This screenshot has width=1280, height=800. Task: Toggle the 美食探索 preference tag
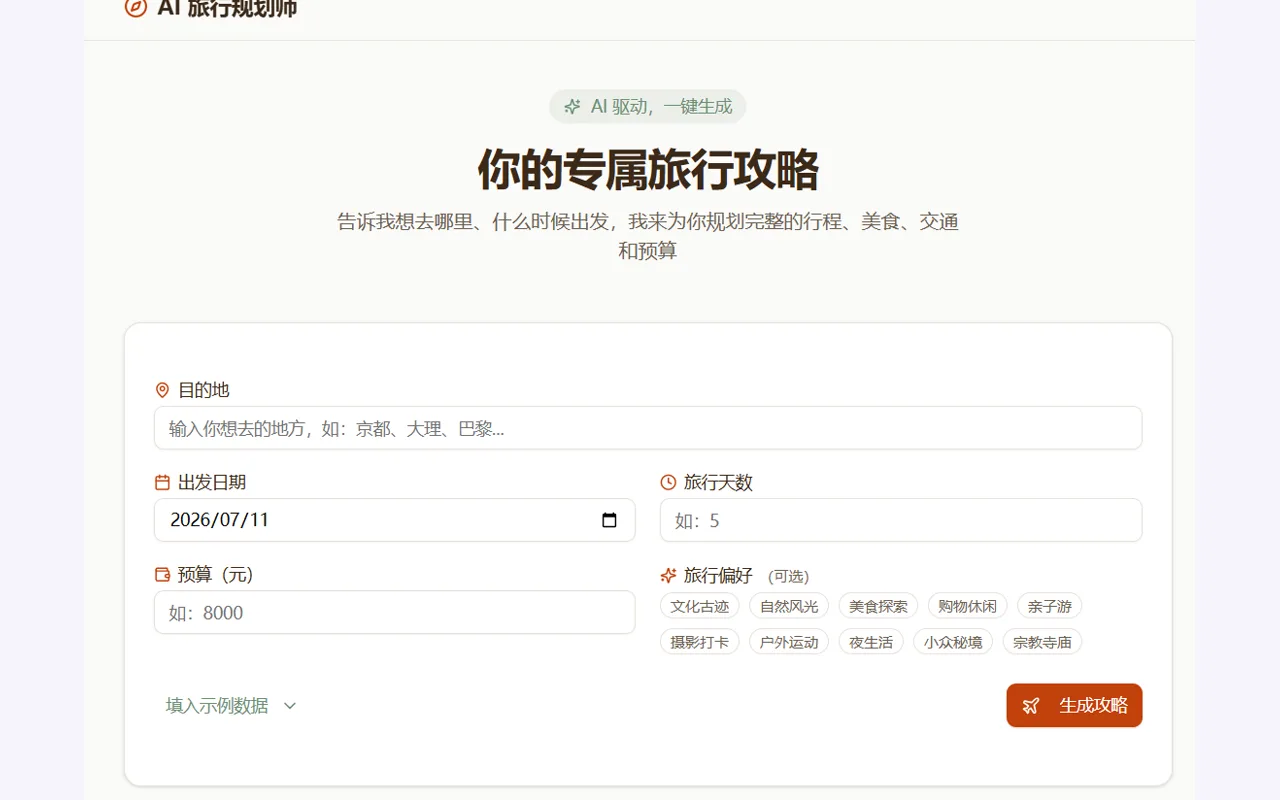point(878,606)
